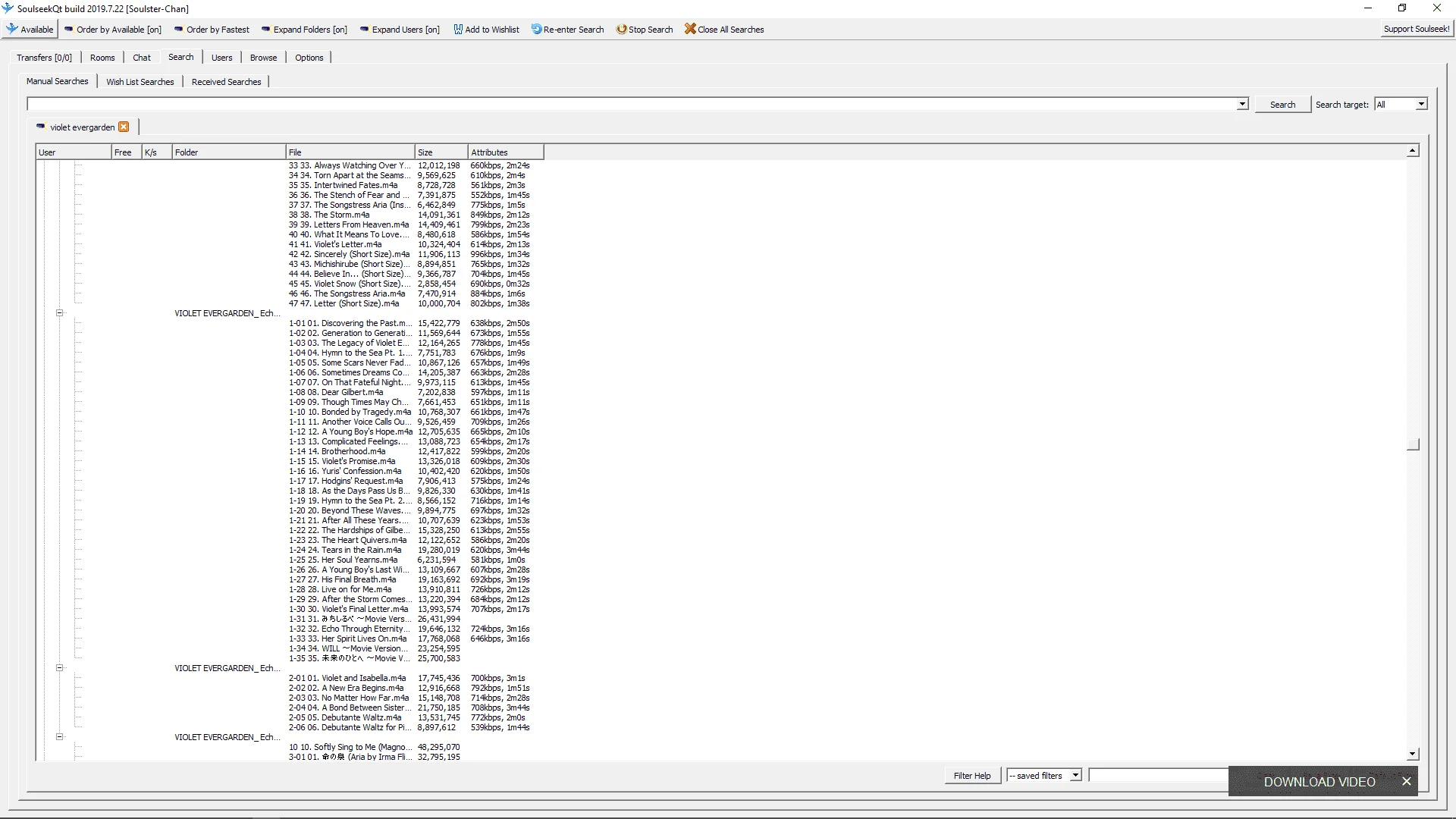Select Manual Searches tab
1456x819 pixels.
(58, 81)
